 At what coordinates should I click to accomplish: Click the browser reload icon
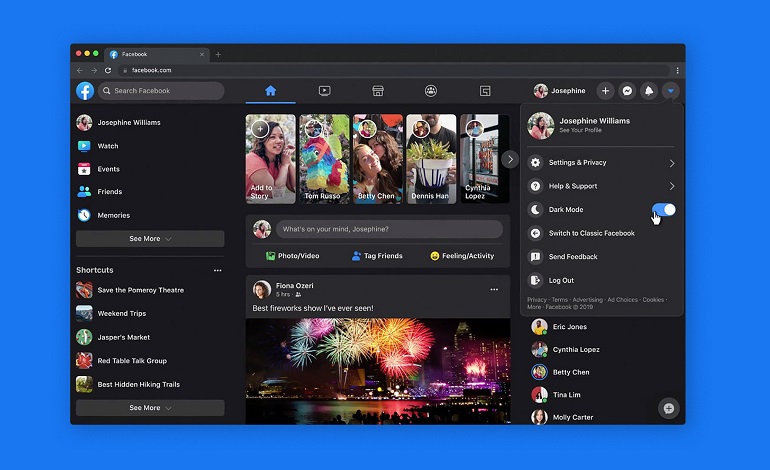tap(108, 70)
